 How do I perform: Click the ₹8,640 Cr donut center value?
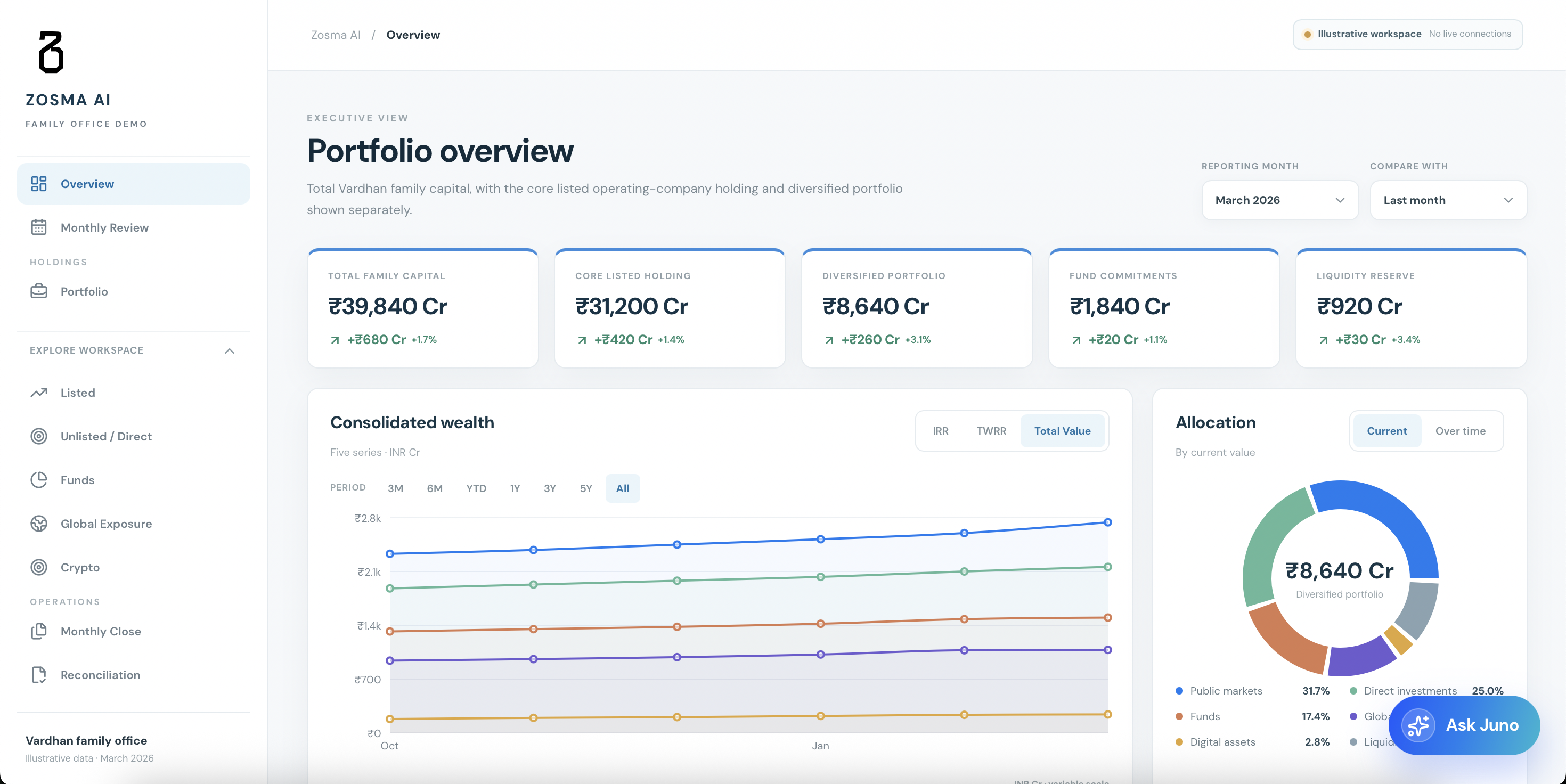[1339, 570]
